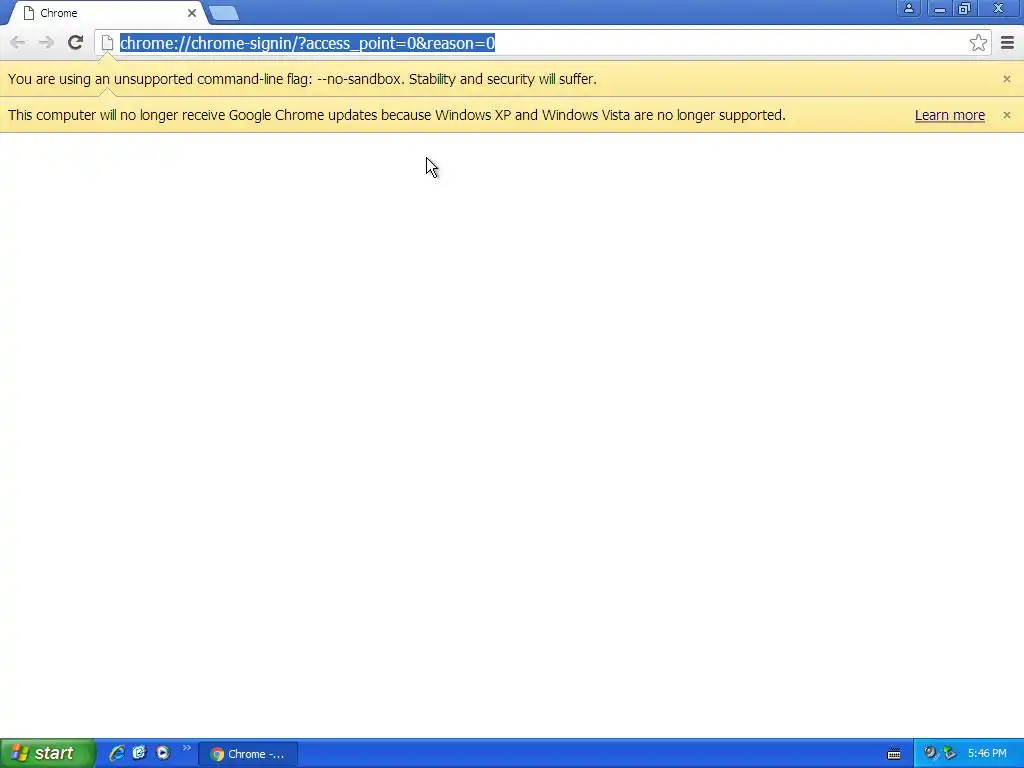
Task: Dismiss the no-sandbox warning infobar
Action: (x=1006, y=79)
